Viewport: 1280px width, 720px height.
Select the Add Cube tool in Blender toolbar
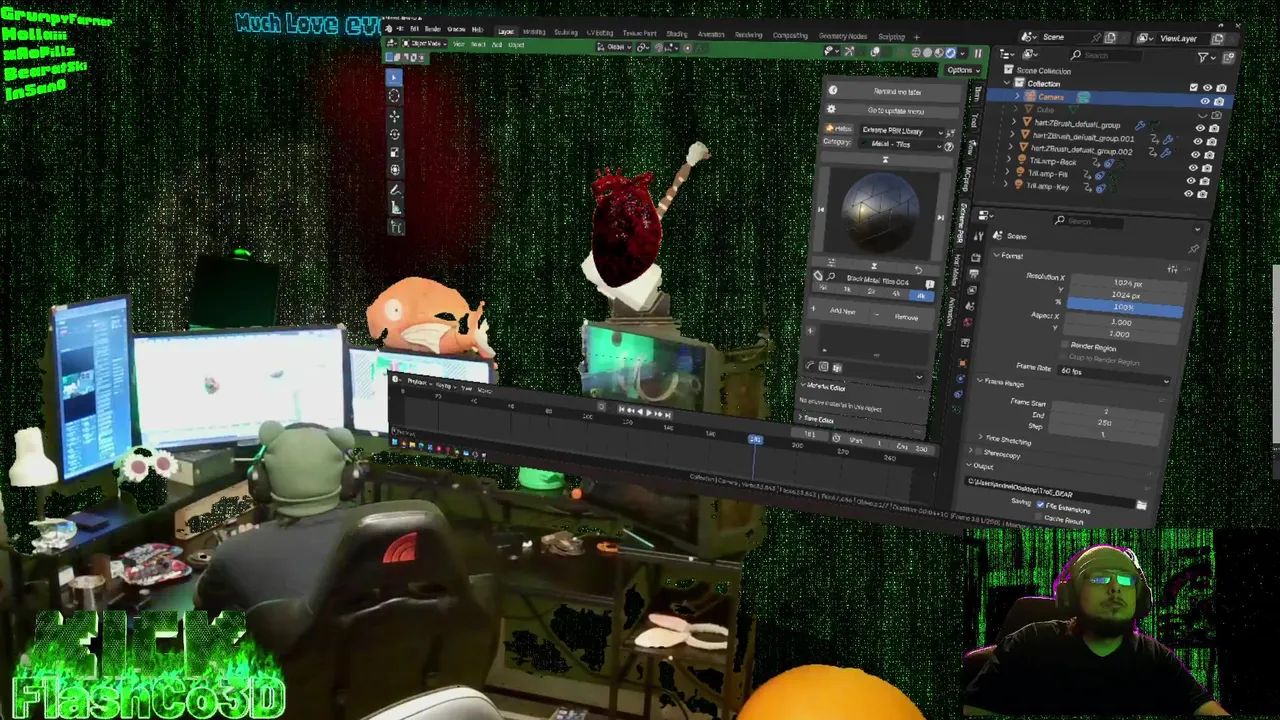(396, 228)
